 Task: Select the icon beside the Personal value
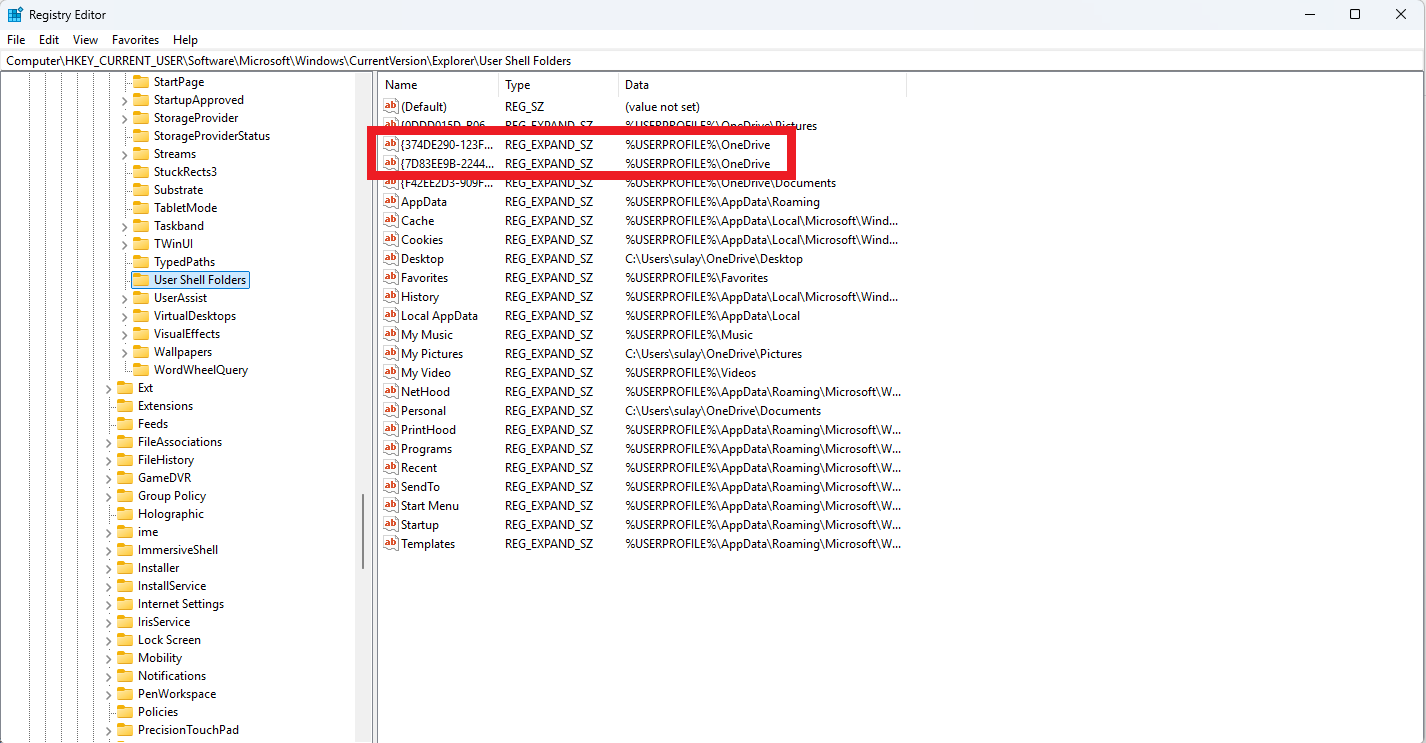392,411
